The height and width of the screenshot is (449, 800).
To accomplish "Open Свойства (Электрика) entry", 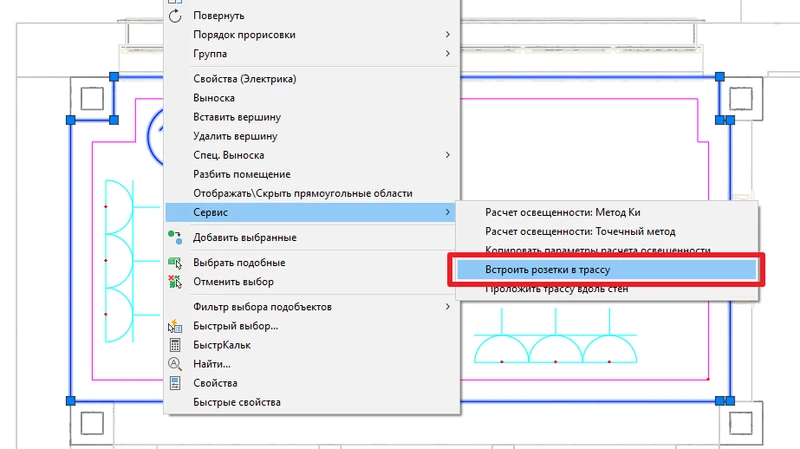I will (245, 79).
